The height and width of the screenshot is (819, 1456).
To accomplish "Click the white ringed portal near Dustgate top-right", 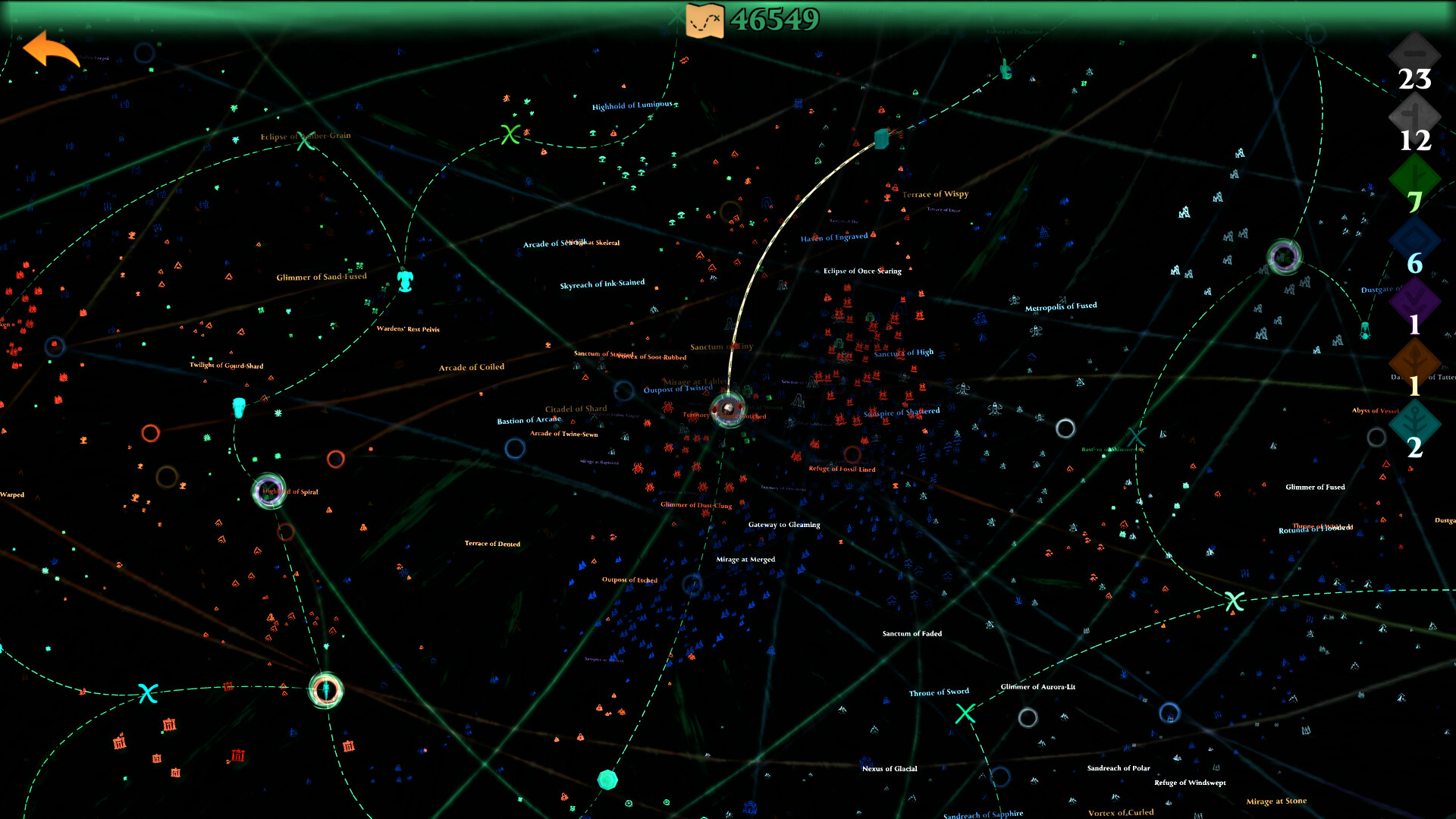I will coord(1284,258).
